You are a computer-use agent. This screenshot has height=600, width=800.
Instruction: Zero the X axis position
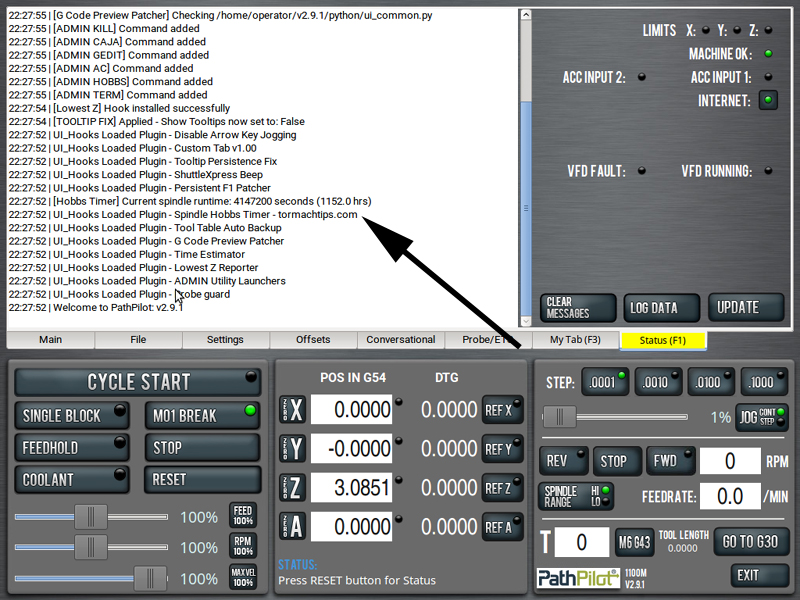292,410
